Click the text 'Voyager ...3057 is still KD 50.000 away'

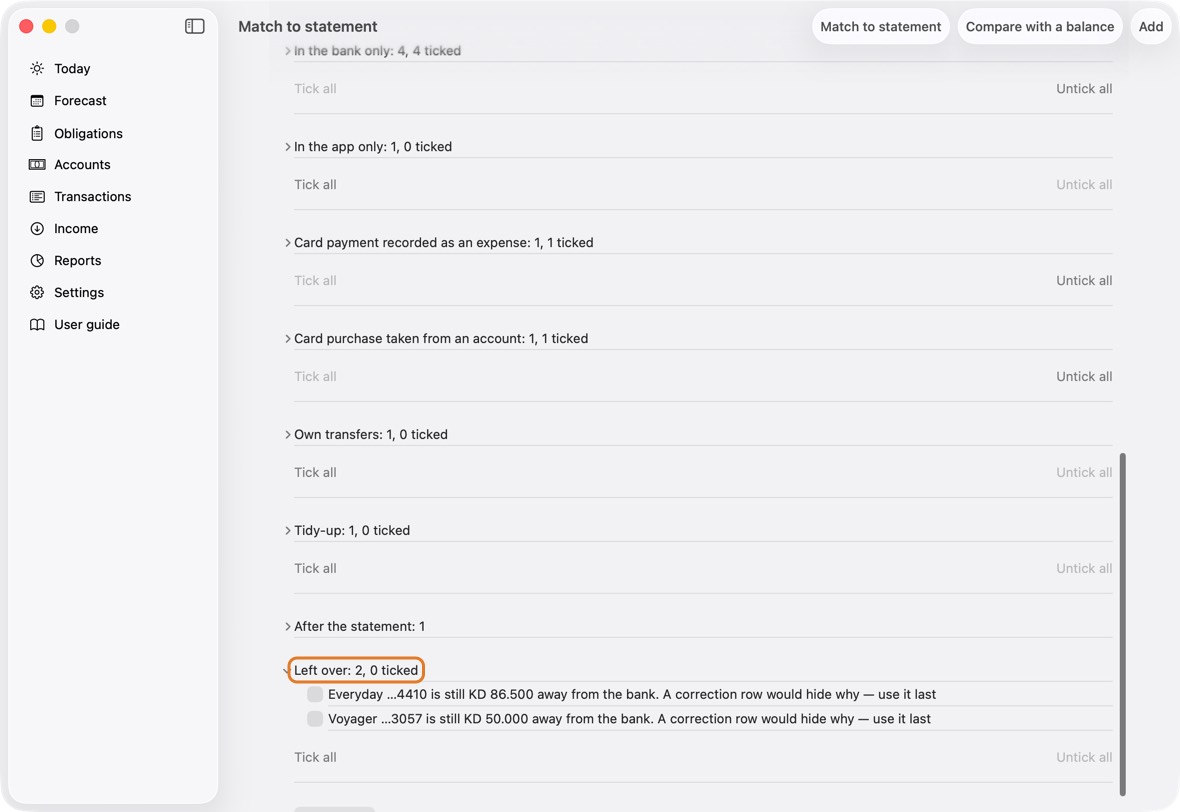445,719
